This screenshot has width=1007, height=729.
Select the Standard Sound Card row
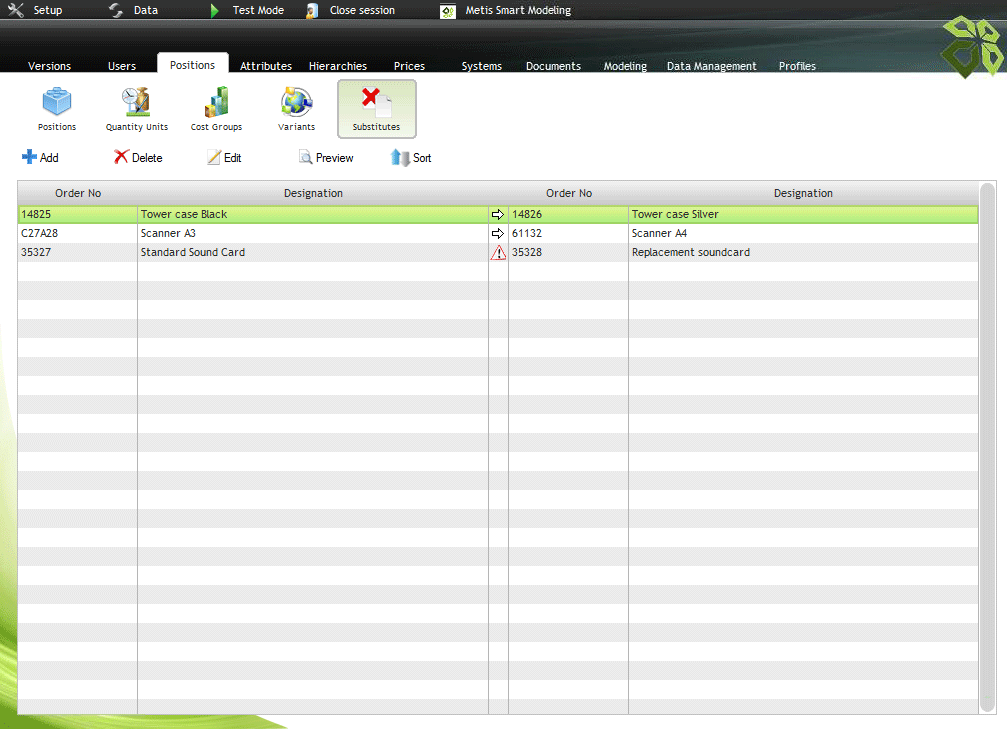coord(193,253)
